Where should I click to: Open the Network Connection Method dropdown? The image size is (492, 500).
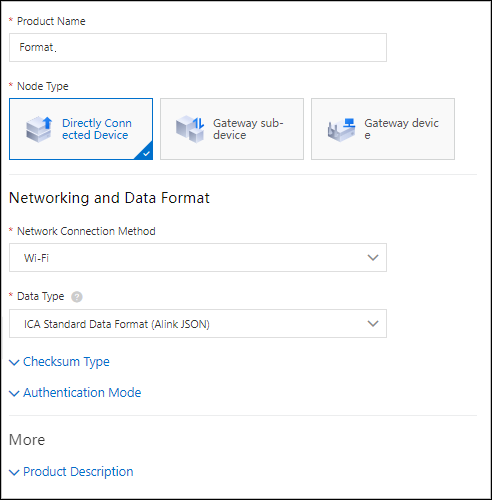click(198, 258)
